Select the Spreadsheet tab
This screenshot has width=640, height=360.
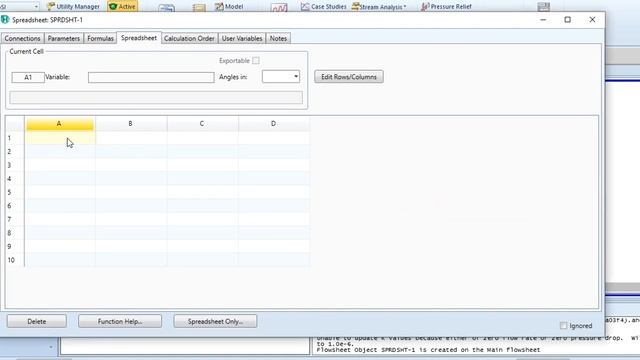139,38
